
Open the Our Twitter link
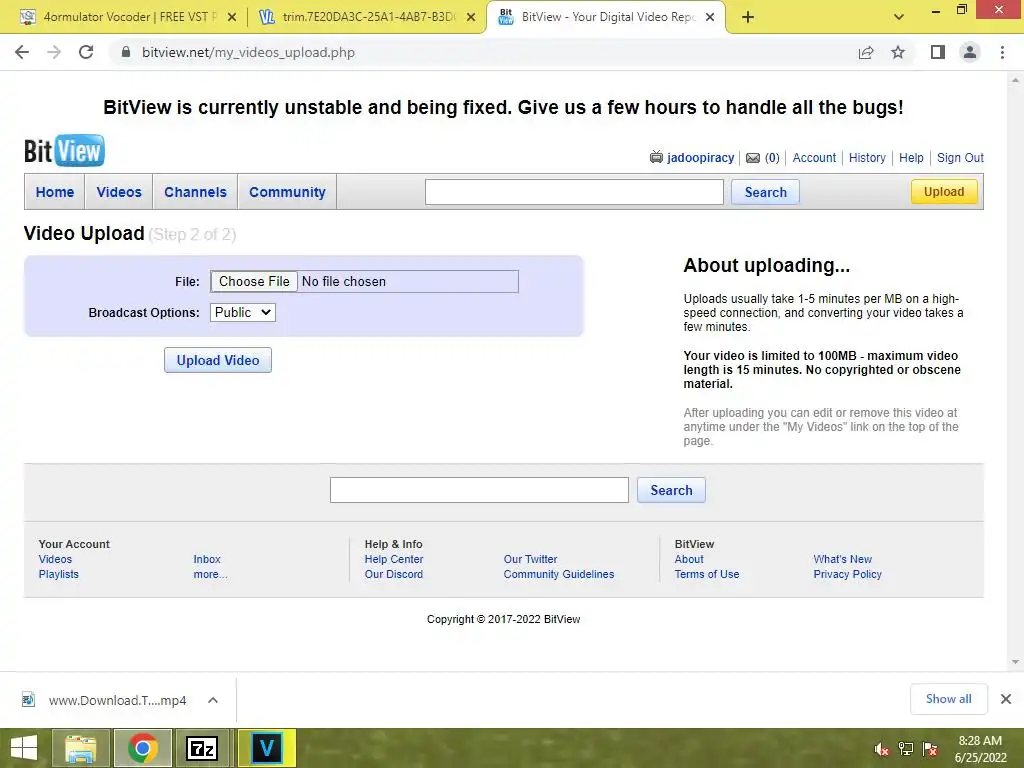(530, 559)
